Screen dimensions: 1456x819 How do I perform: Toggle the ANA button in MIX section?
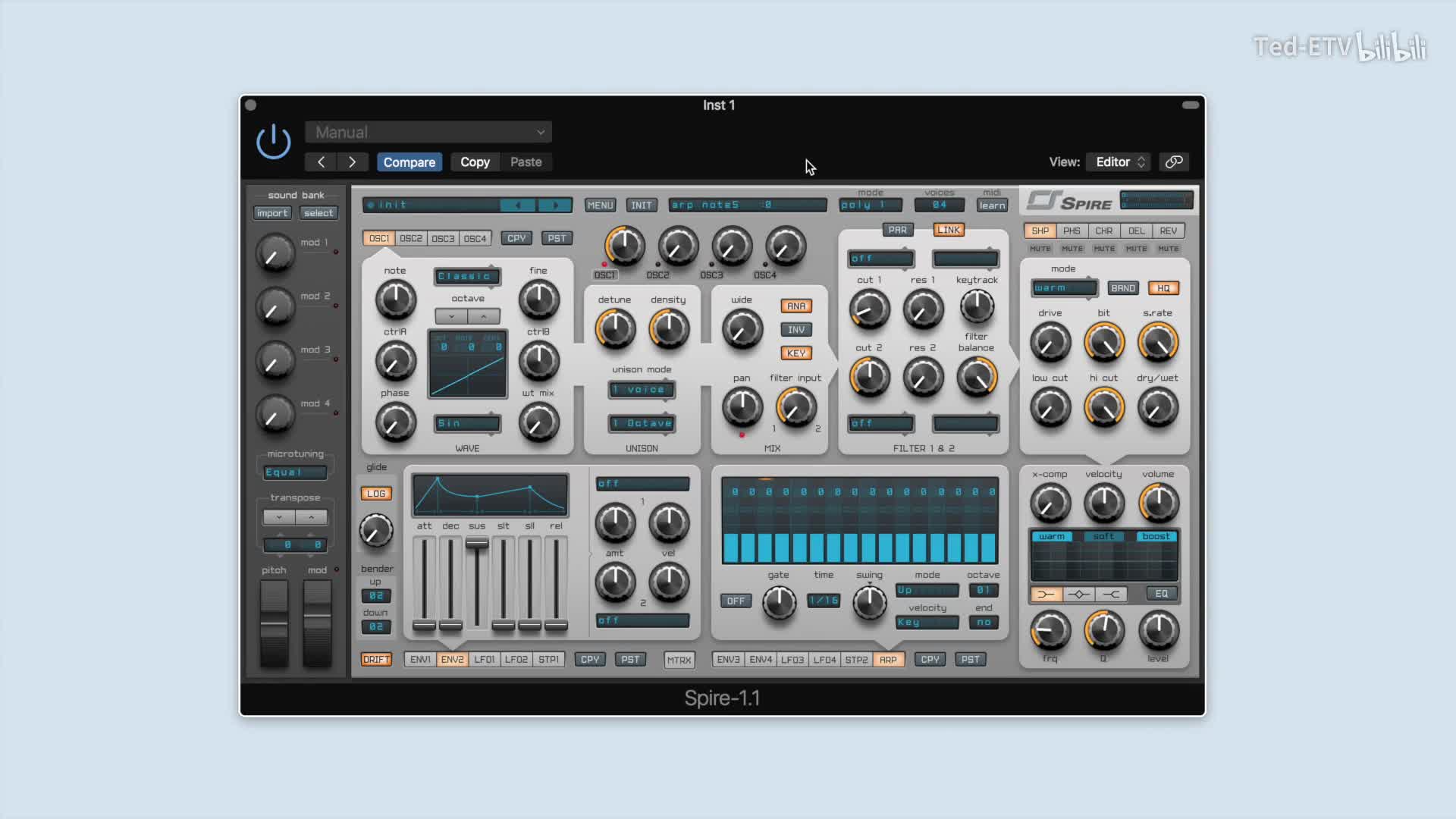[795, 306]
